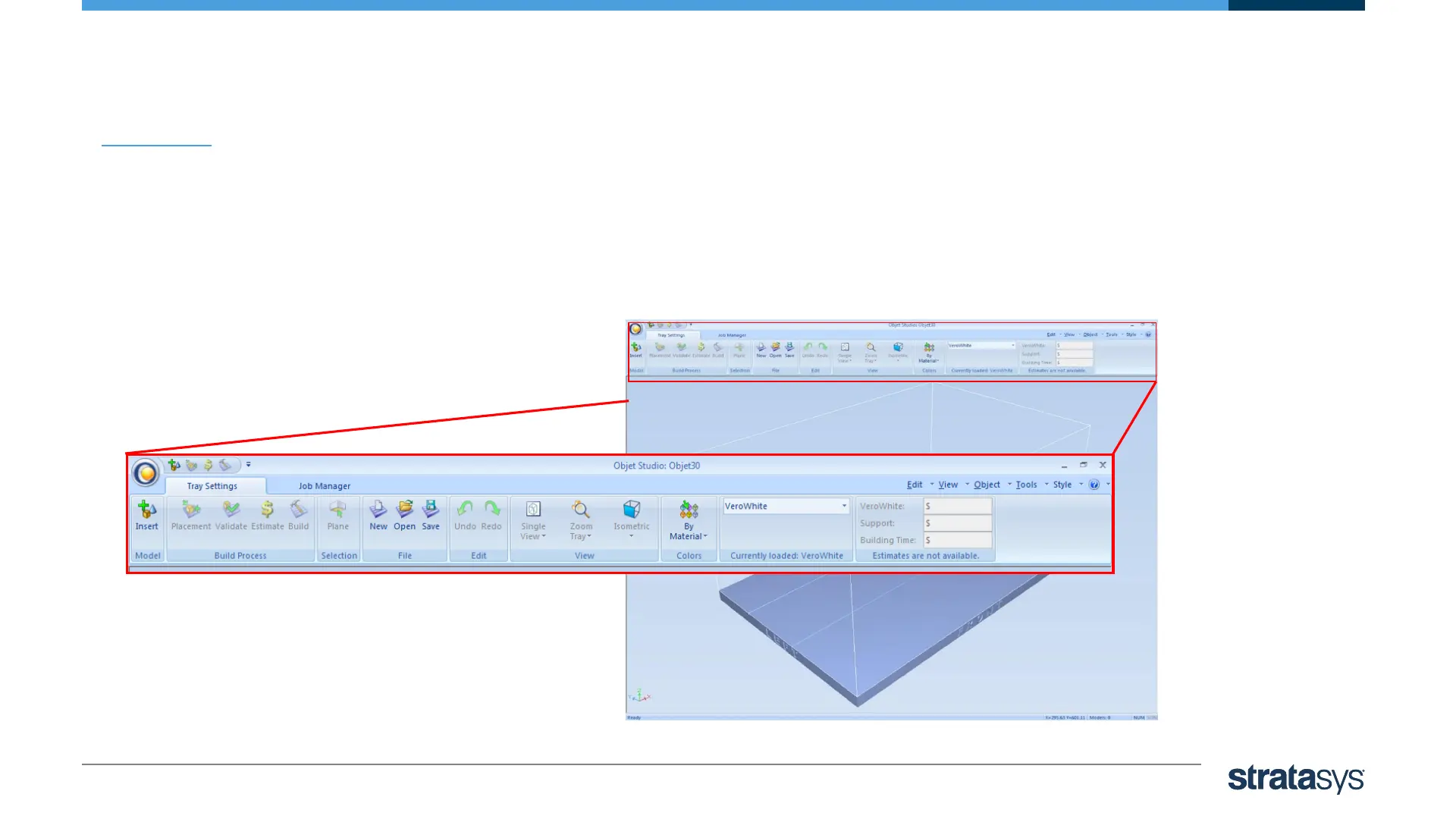This screenshot has width=1456, height=819.
Task: Click the Estimate dollar icon in enlarged ribbon
Action: [268, 510]
